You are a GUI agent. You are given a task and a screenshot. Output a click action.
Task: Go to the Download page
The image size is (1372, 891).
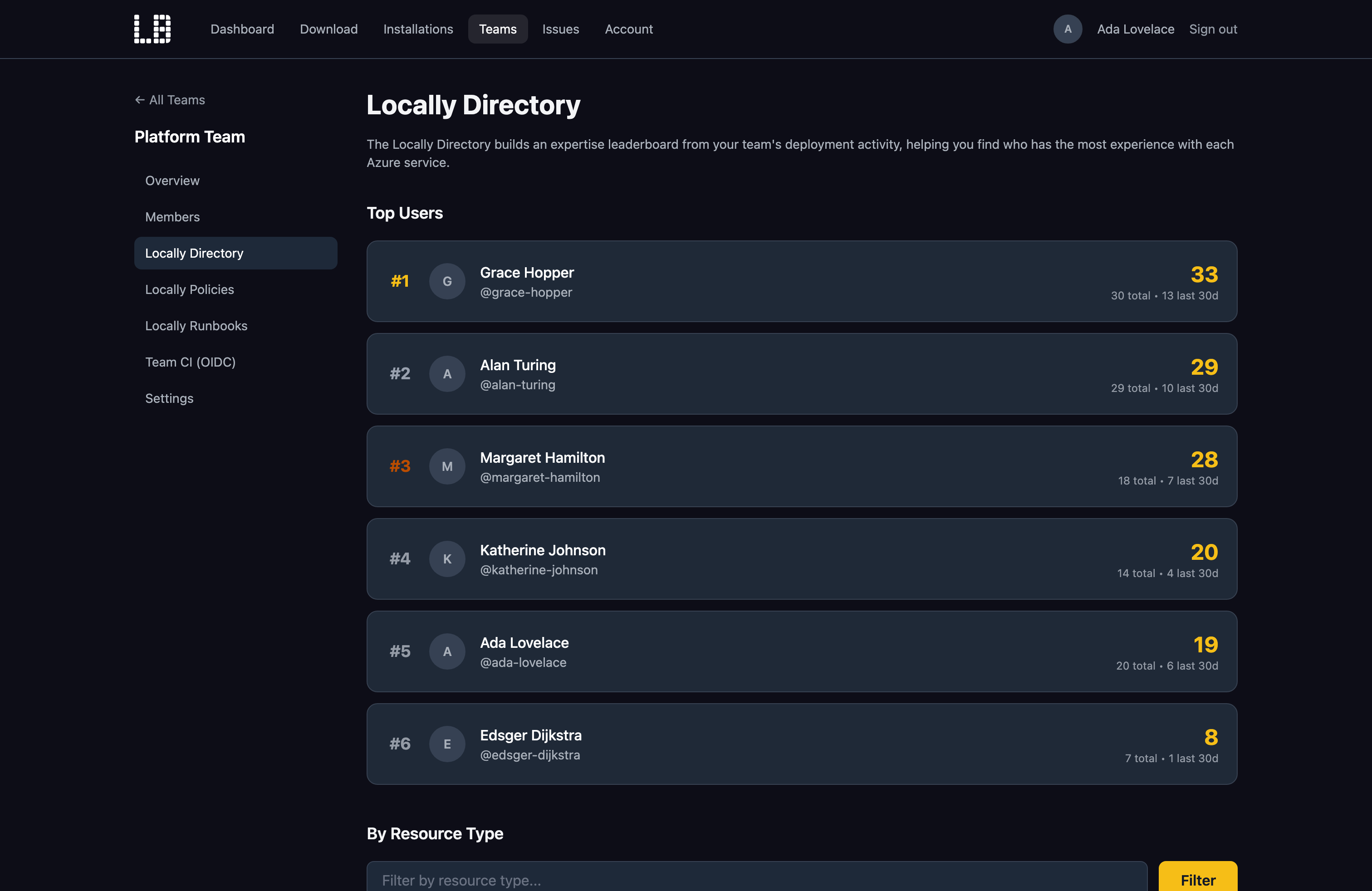(328, 29)
